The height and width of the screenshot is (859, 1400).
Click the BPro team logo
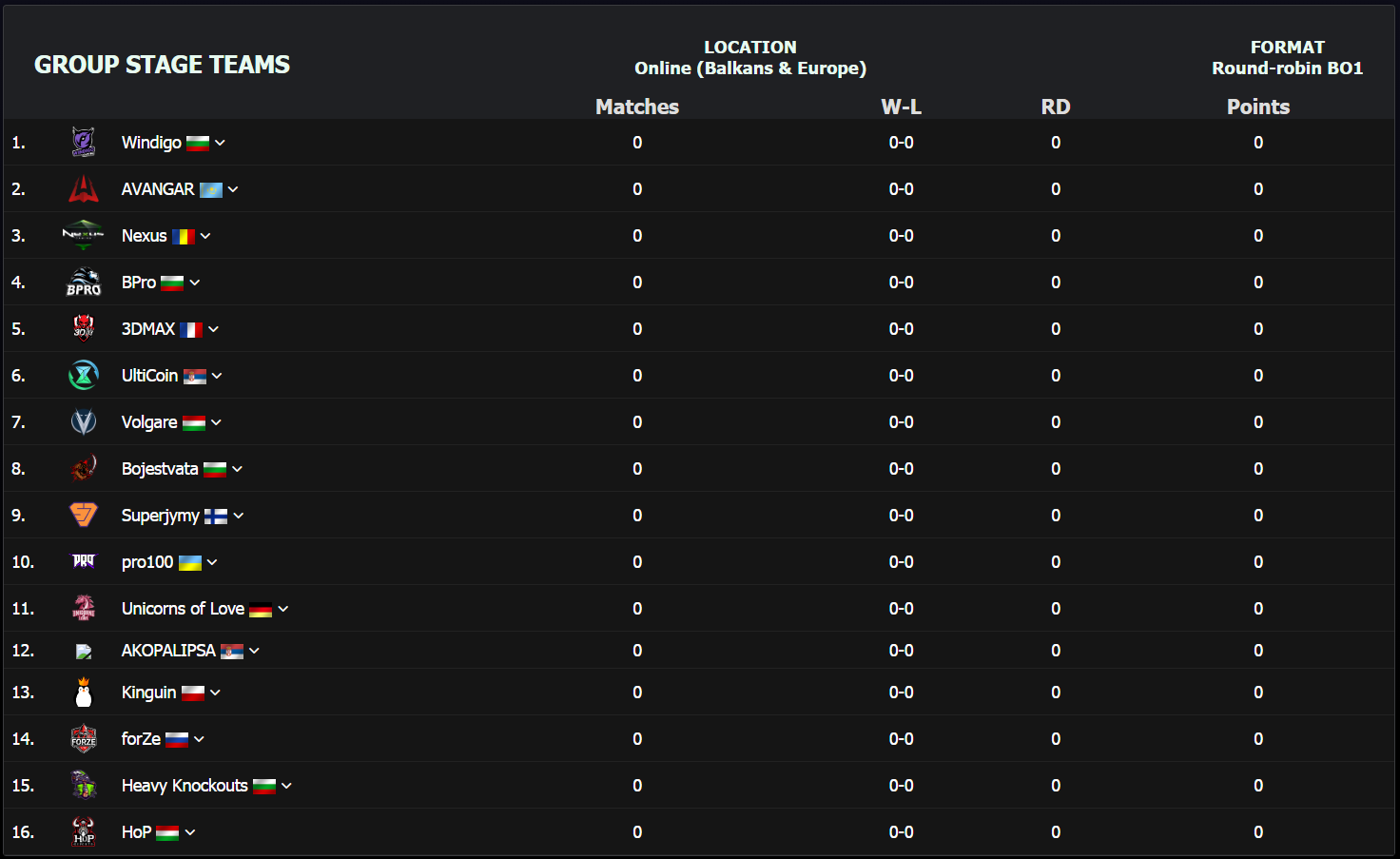click(x=84, y=282)
